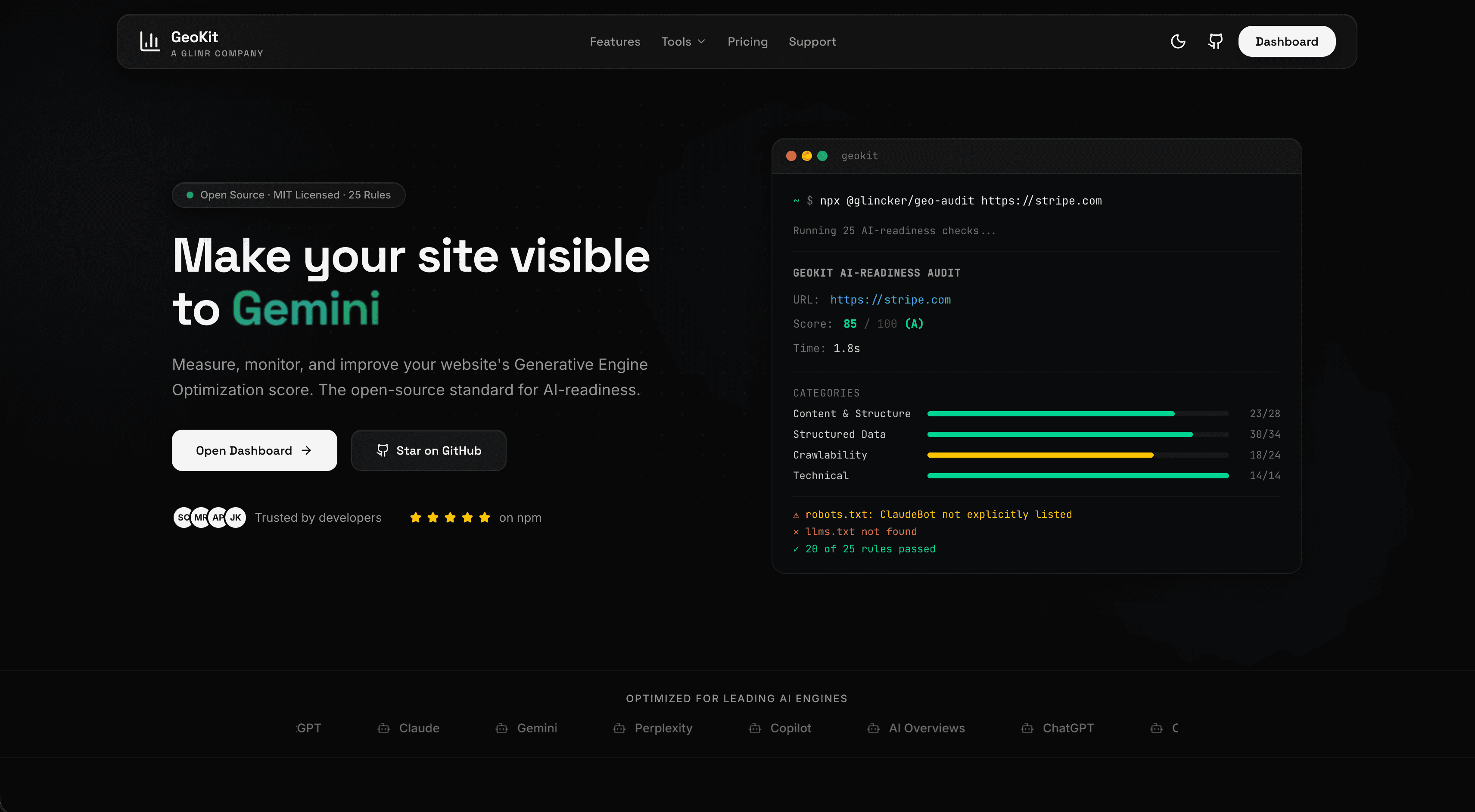The width and height of the screenshot is (1475, 812).
Task: Open the https://stripe.com link in terminal
Action: tap(890, 299)
